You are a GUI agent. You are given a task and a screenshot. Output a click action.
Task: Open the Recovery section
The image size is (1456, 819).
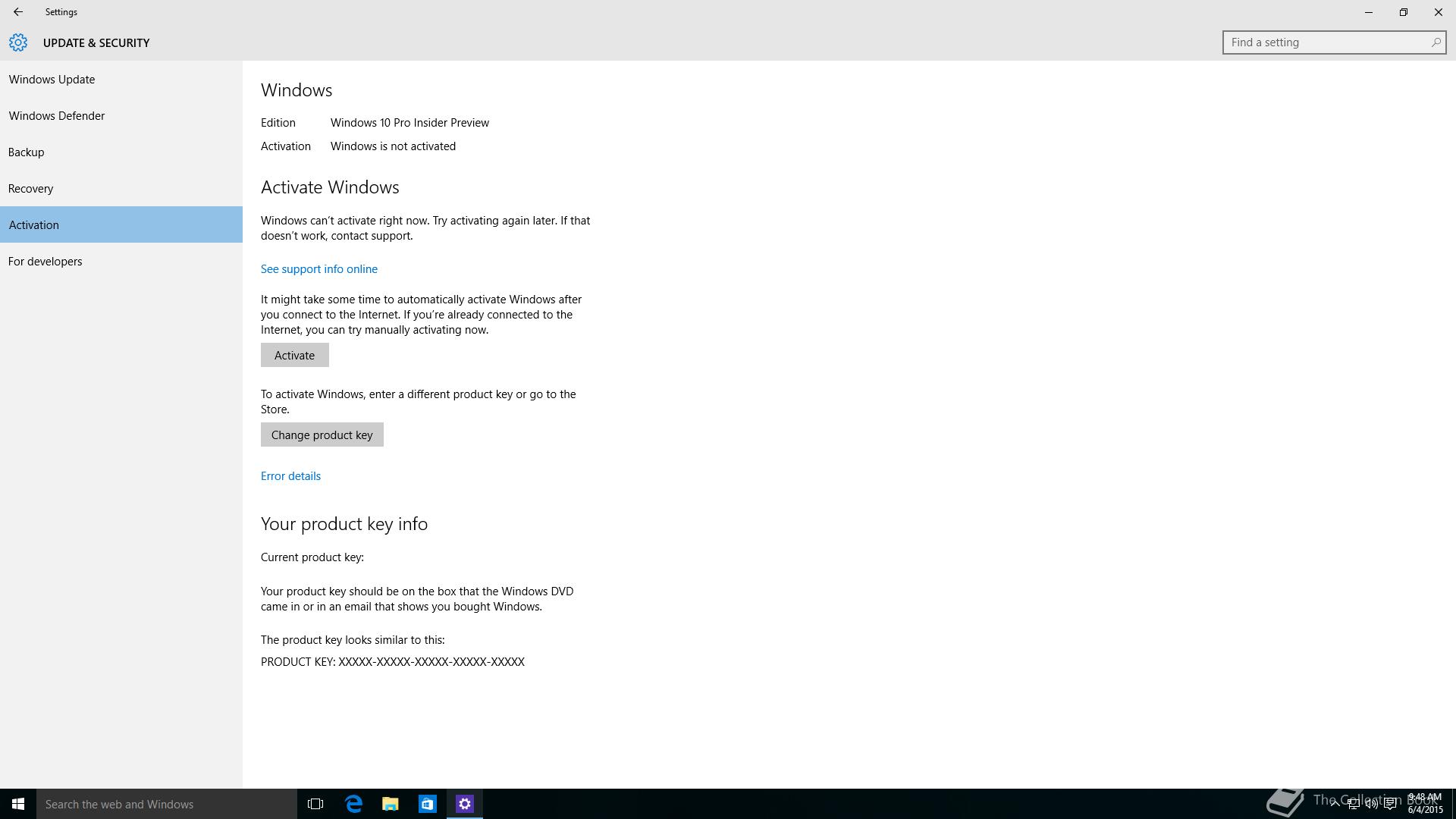(121, 189)
